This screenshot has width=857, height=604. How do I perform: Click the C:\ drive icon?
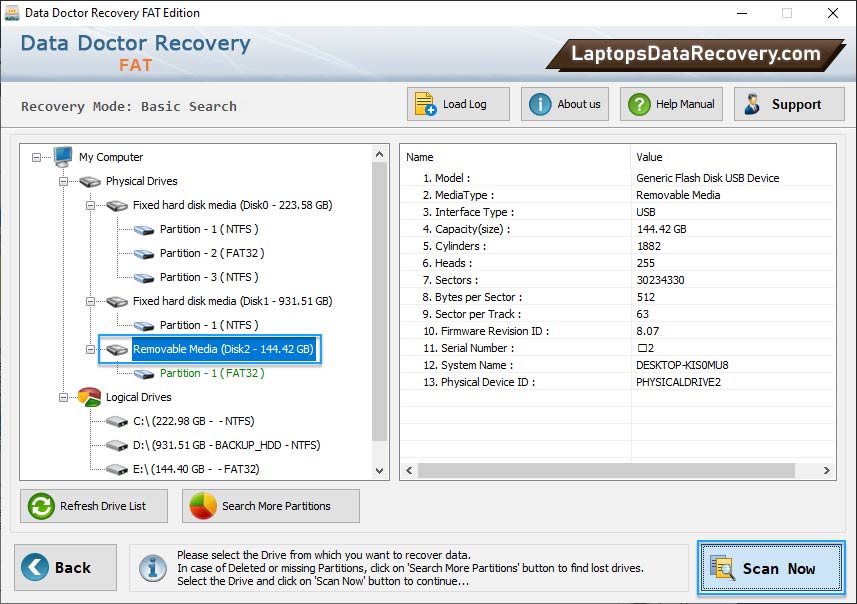tap(117, 421)
